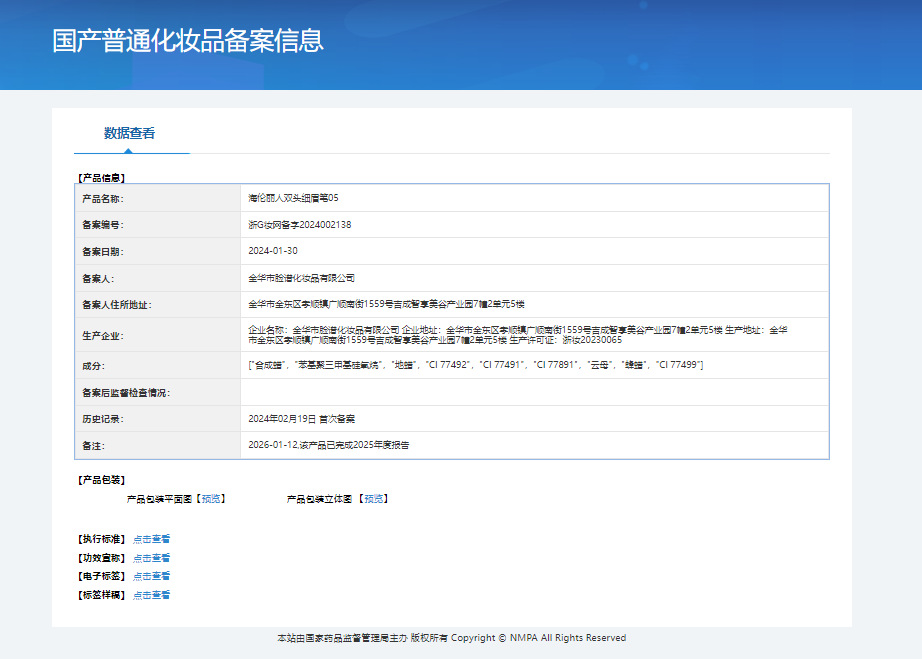Click the 备案后监督检查情况 row label
The height and width of the screenshot is (659, 922).
(x=126, y=393)
